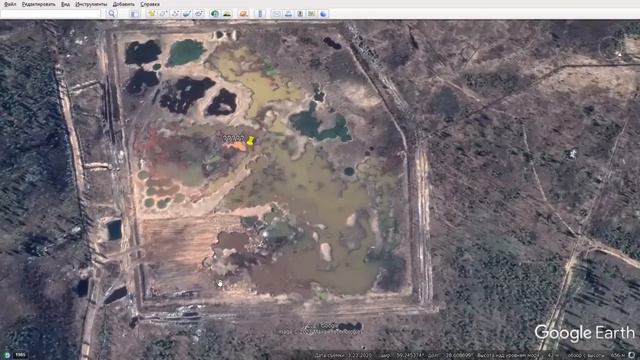Select the yellow pushpin placemark on map
The height and width of the screenshot is (360, 640).
pos(250,141)
